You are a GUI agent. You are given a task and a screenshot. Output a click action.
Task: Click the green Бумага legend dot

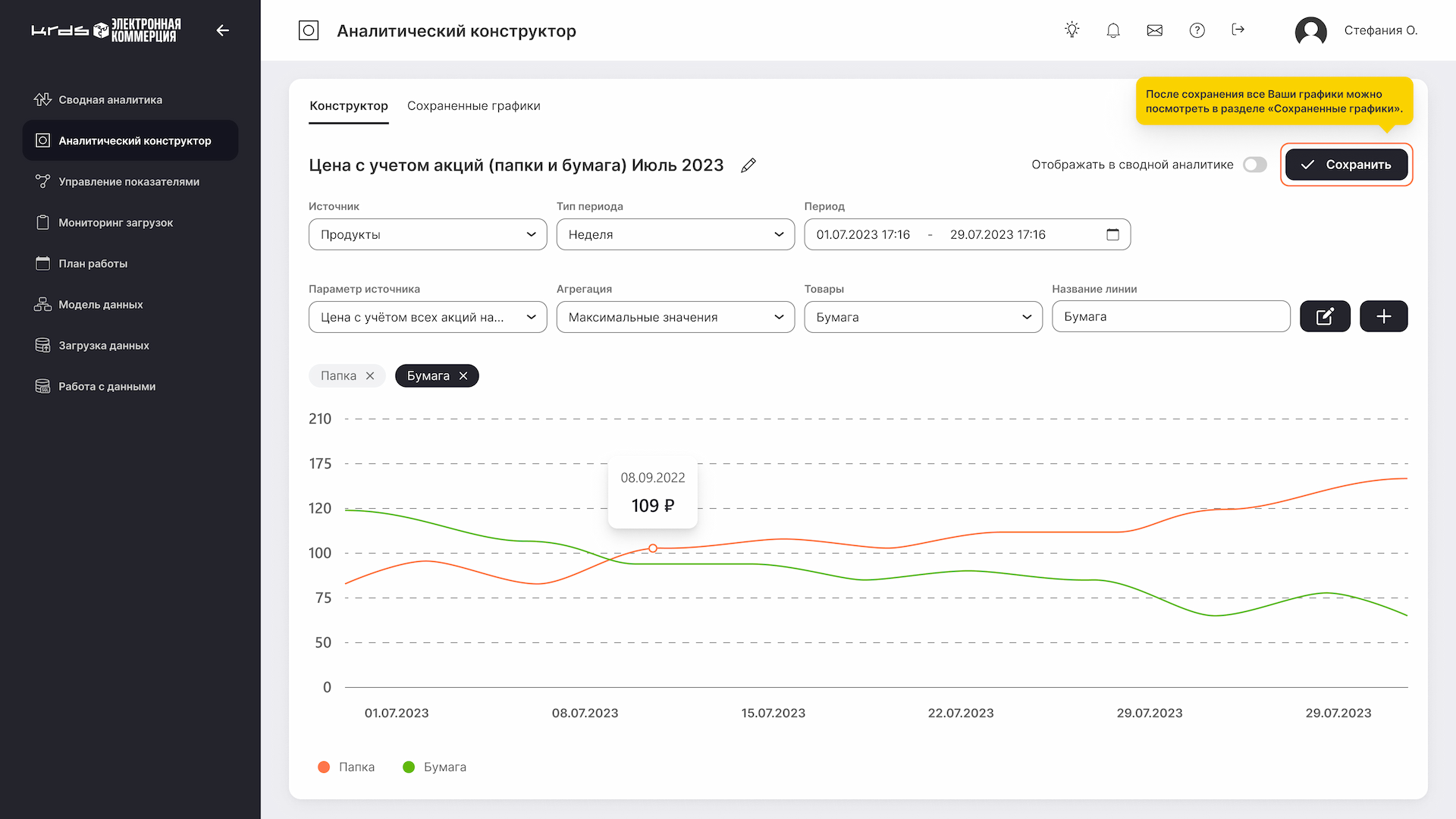(x=409, y=767)
